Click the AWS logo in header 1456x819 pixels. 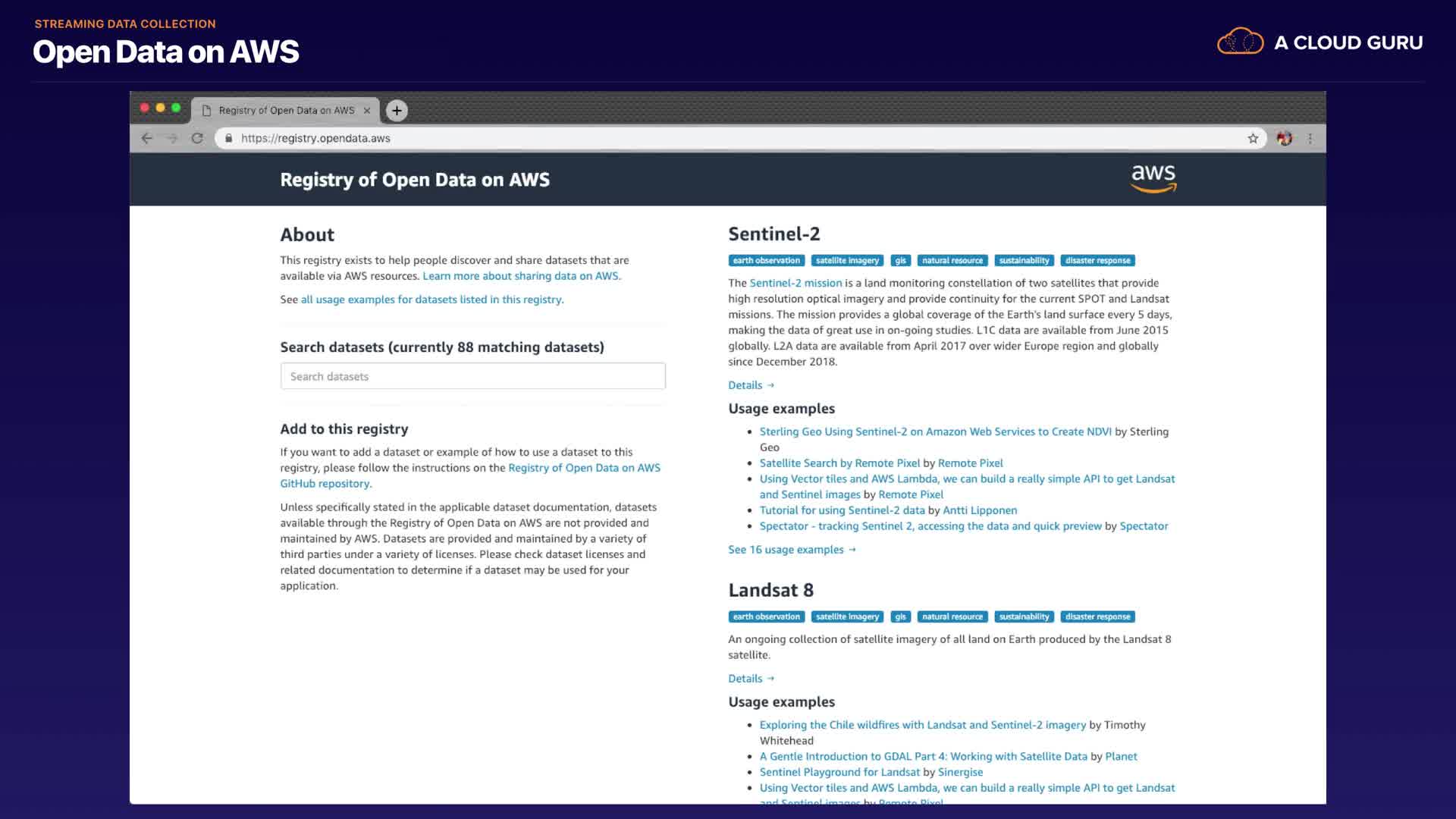point(1153,179)
